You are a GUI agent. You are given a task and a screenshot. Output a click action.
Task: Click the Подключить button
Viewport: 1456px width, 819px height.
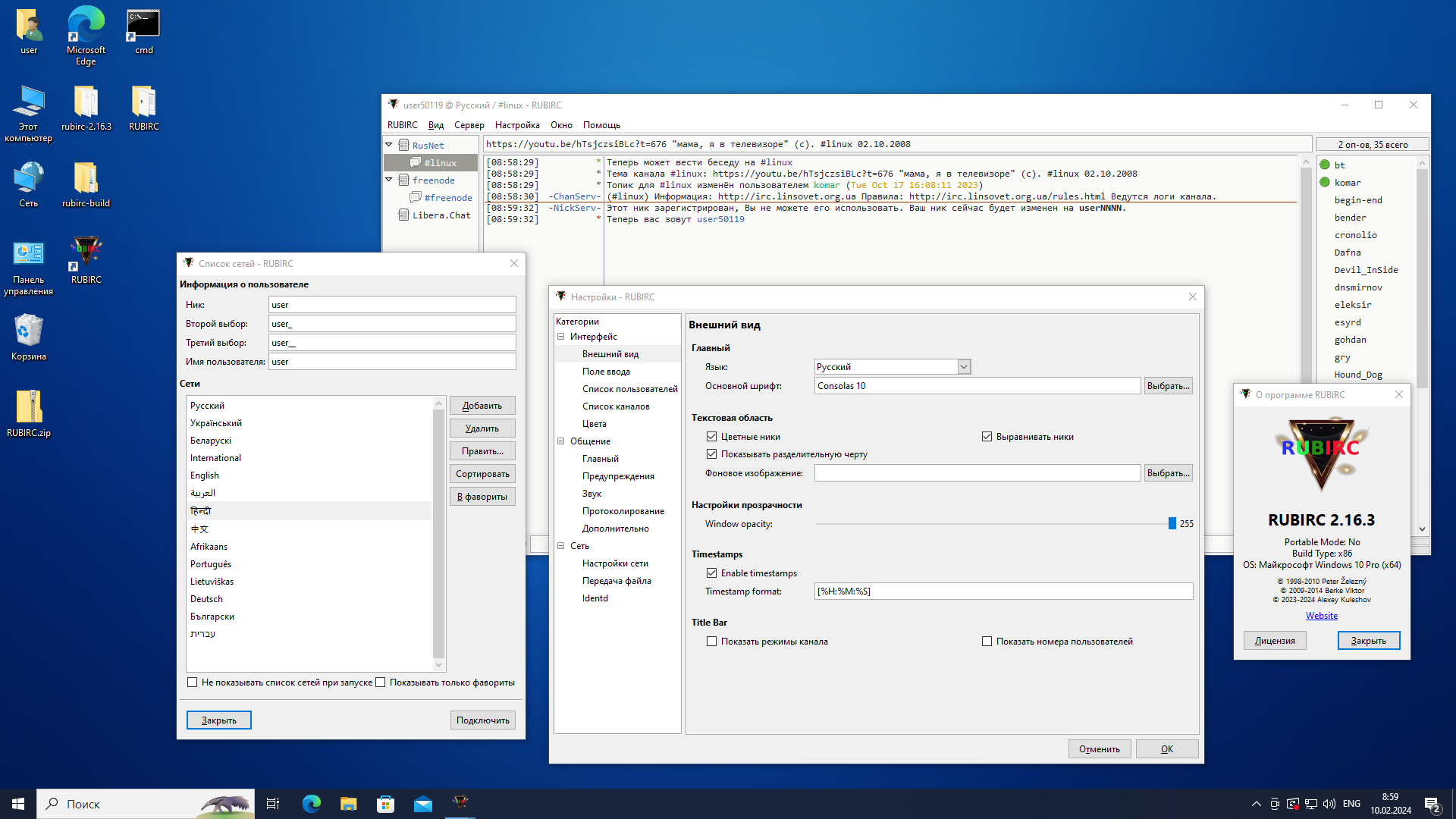[482, 720]
